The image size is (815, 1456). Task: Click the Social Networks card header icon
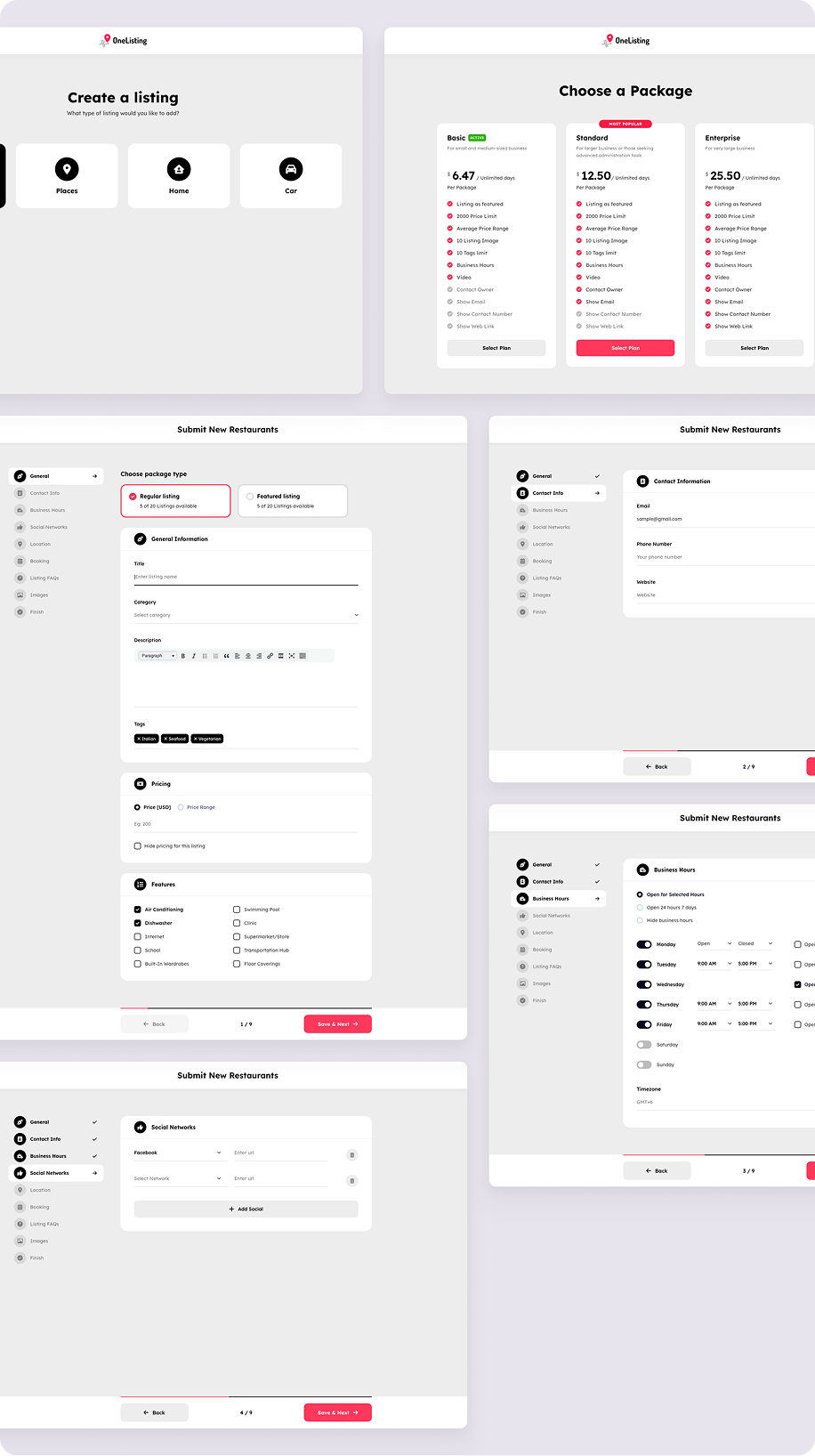click(x=140, y=1128)
